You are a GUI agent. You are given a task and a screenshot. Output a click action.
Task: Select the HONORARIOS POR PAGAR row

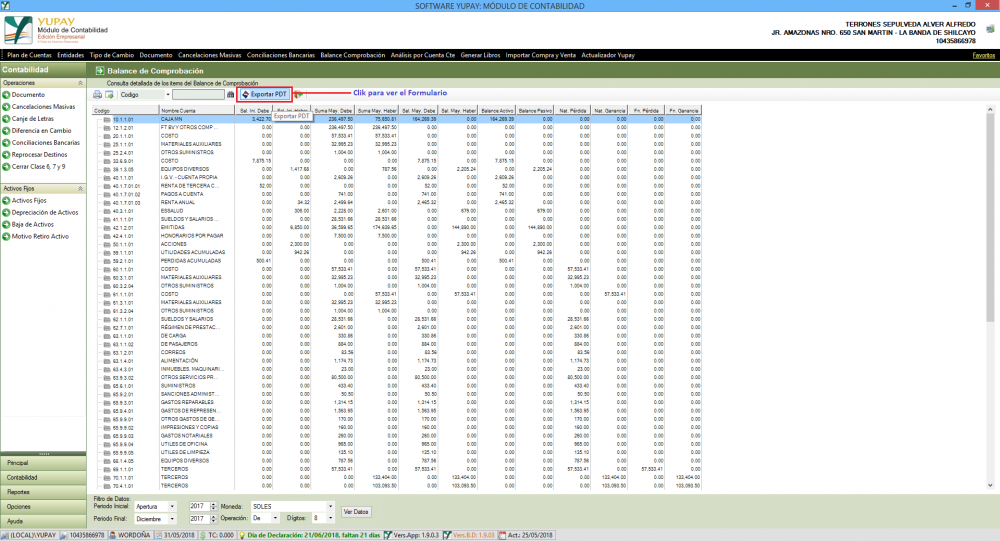[x=397, y=235]
